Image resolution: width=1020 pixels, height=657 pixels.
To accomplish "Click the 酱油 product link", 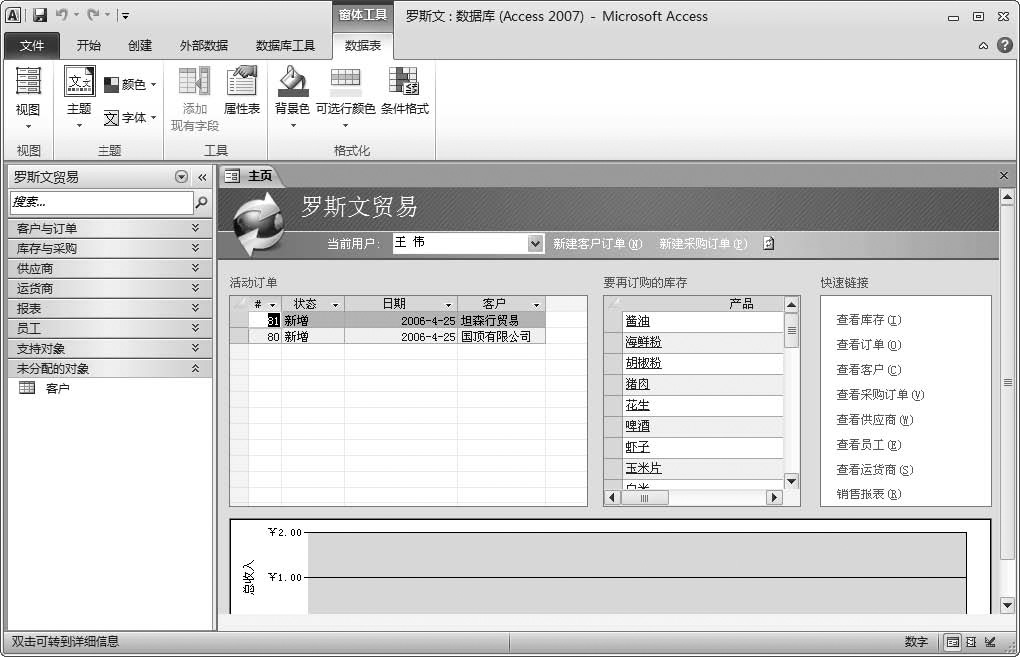I will tap(638, 321).
